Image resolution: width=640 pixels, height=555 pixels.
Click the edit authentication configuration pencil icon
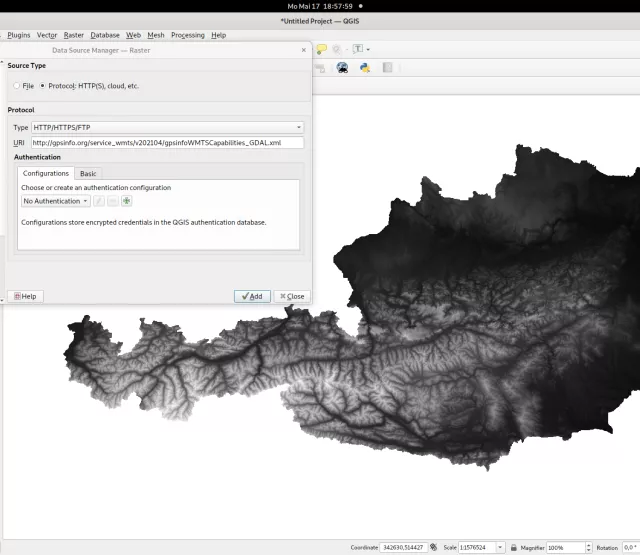[99, 201]
